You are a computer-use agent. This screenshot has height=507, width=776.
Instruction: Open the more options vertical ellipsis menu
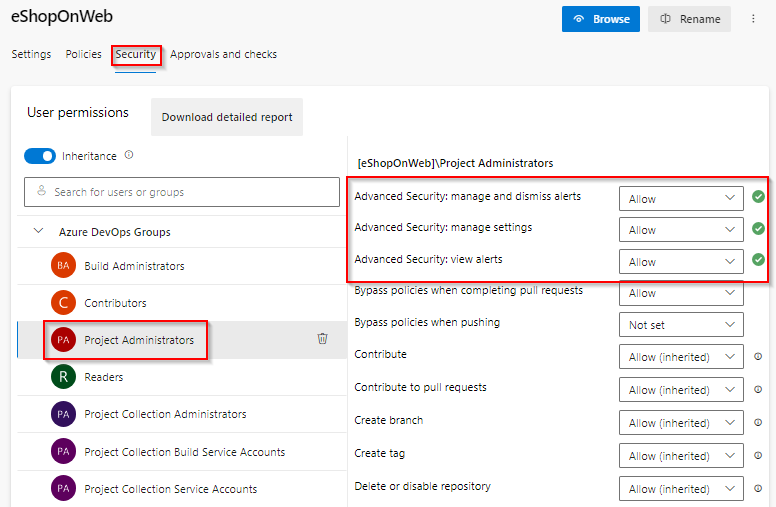tap(753, 19)
